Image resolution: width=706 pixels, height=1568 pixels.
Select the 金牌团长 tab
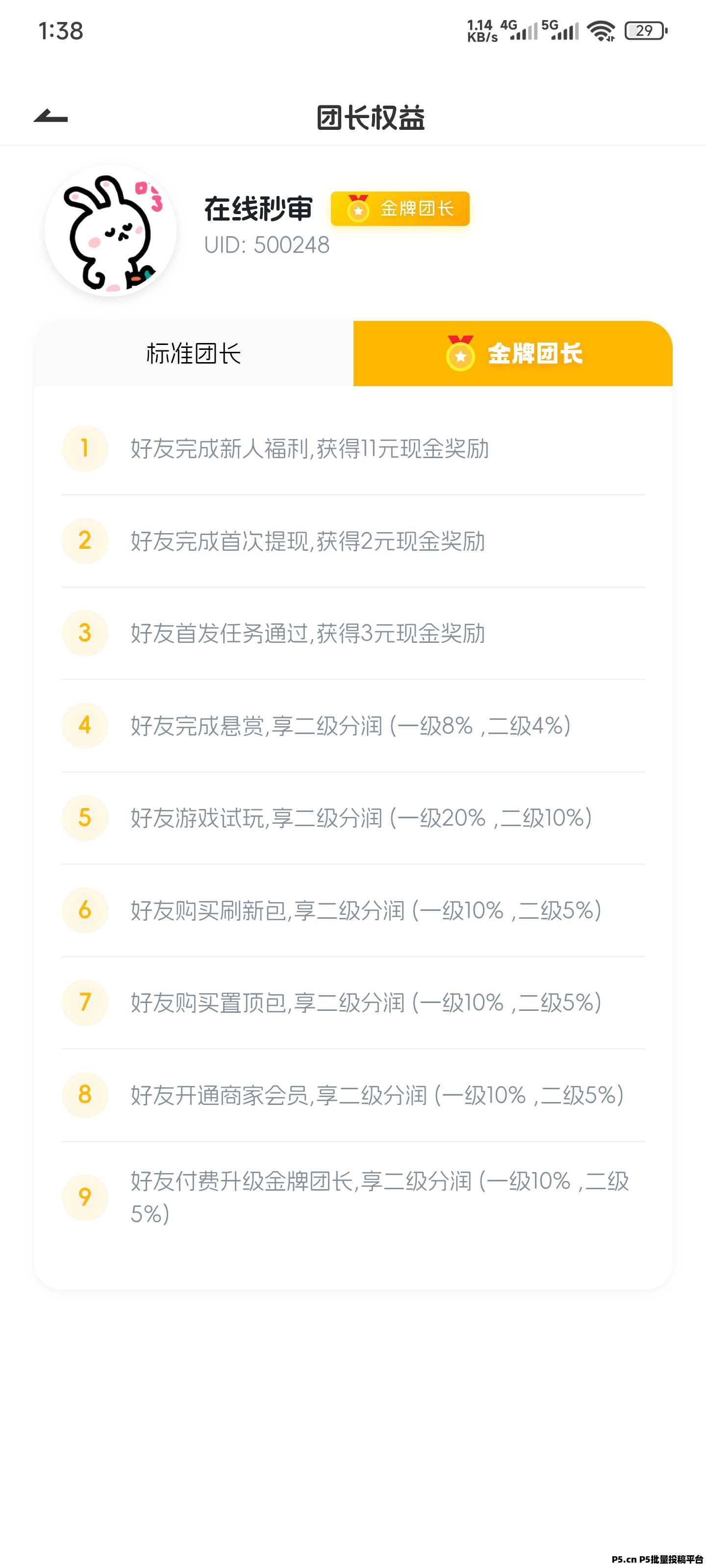513,354
